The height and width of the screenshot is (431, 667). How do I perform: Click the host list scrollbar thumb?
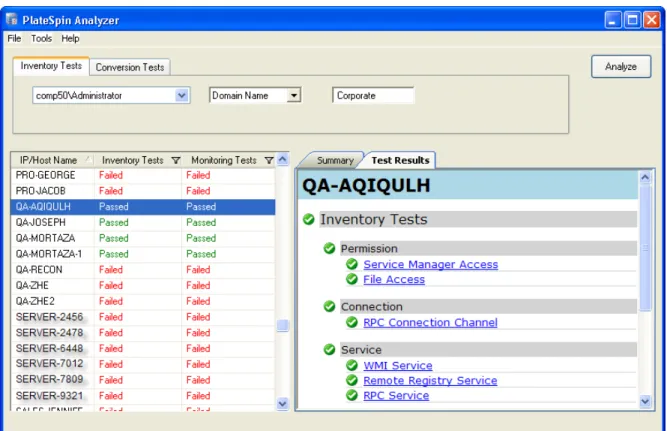pyautogui.click(x=282, y=325)
